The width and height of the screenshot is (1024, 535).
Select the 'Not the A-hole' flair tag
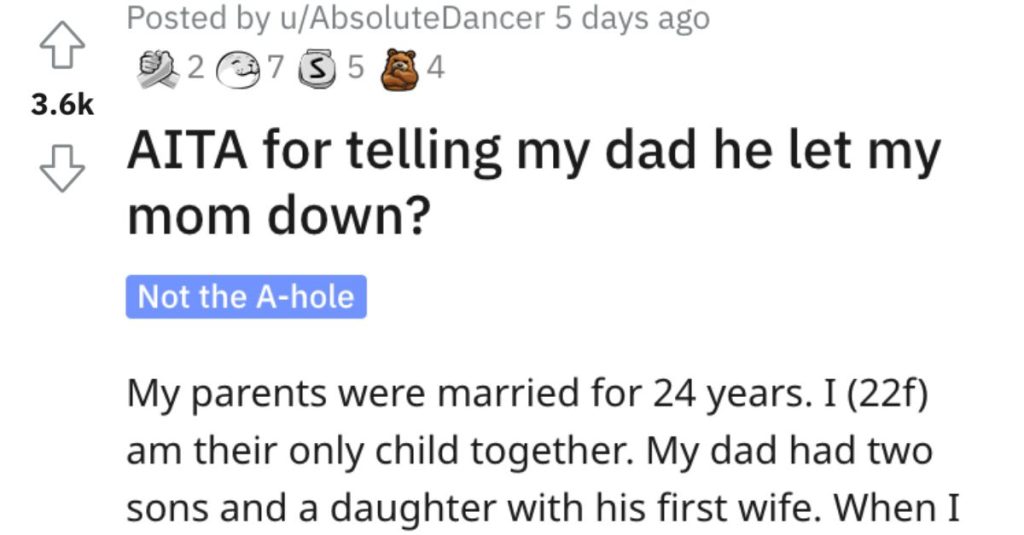[x=246, y=297]
